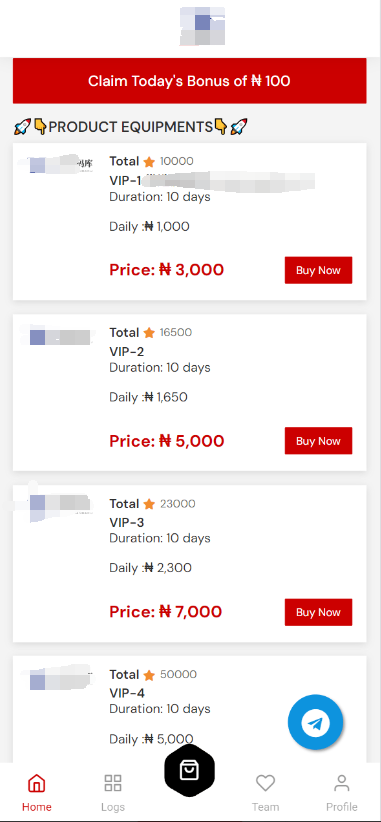Select the Logs tab label

(113, 807)
